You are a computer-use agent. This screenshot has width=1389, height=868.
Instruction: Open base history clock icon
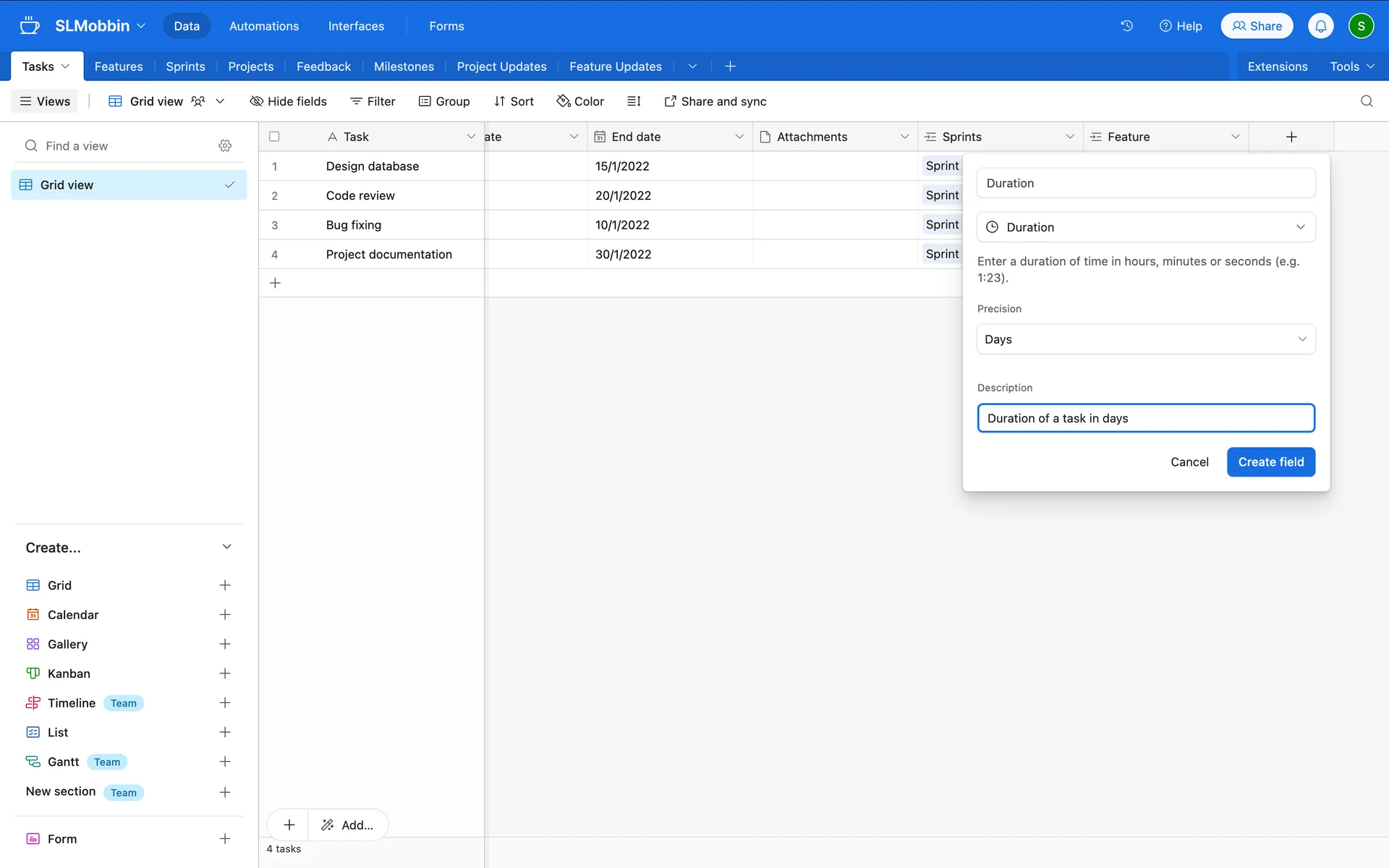pos(1126,26)
